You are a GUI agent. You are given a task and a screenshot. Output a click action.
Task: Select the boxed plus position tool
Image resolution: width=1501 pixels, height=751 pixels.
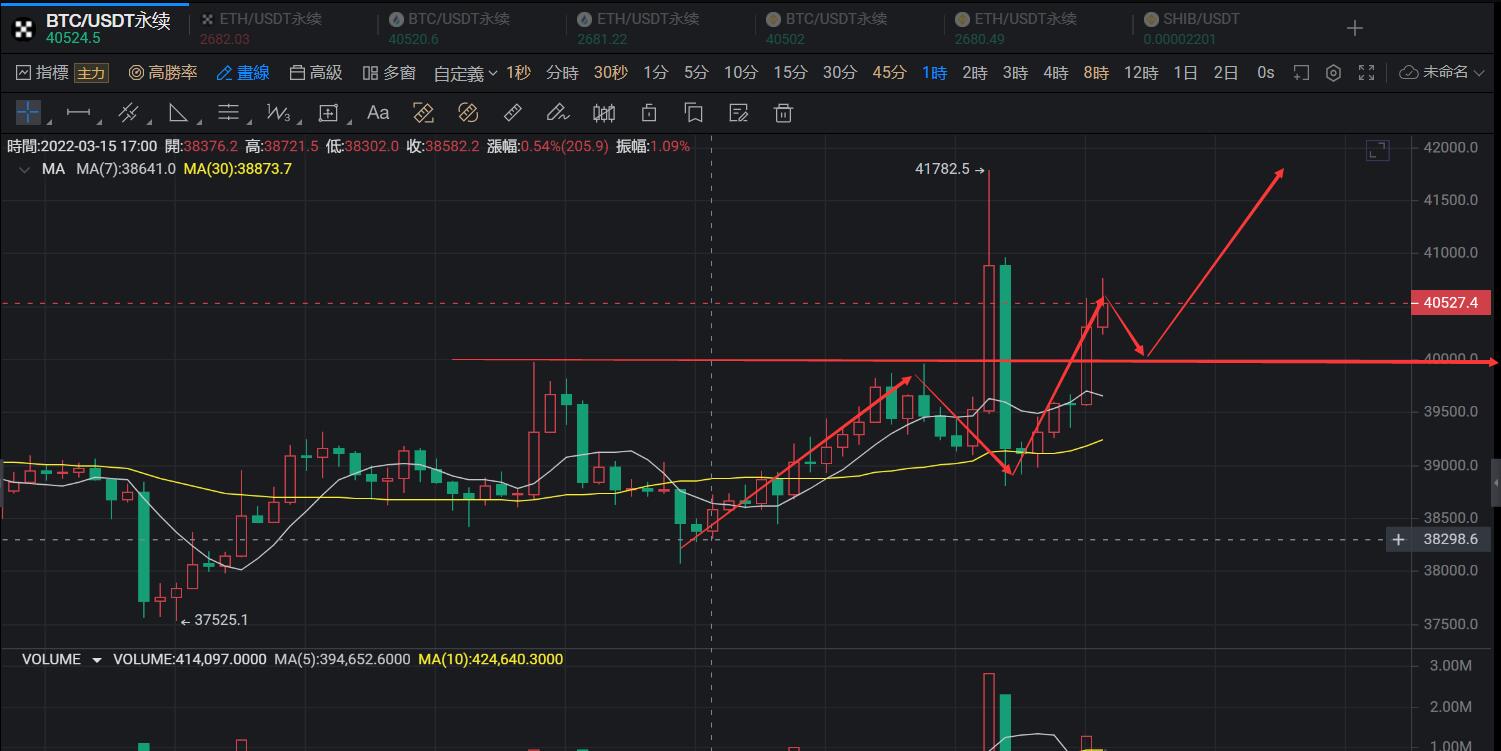coord(328,112)
